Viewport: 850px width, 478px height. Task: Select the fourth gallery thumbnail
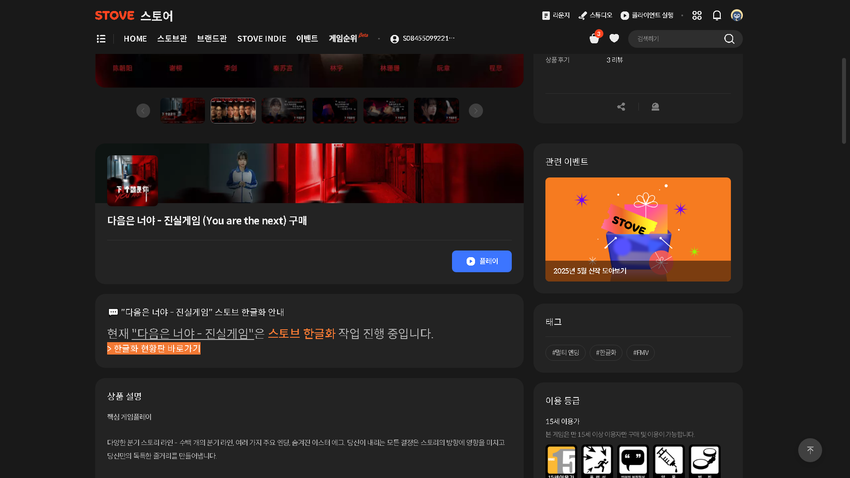pyautogui.click(x=334, y=111)
